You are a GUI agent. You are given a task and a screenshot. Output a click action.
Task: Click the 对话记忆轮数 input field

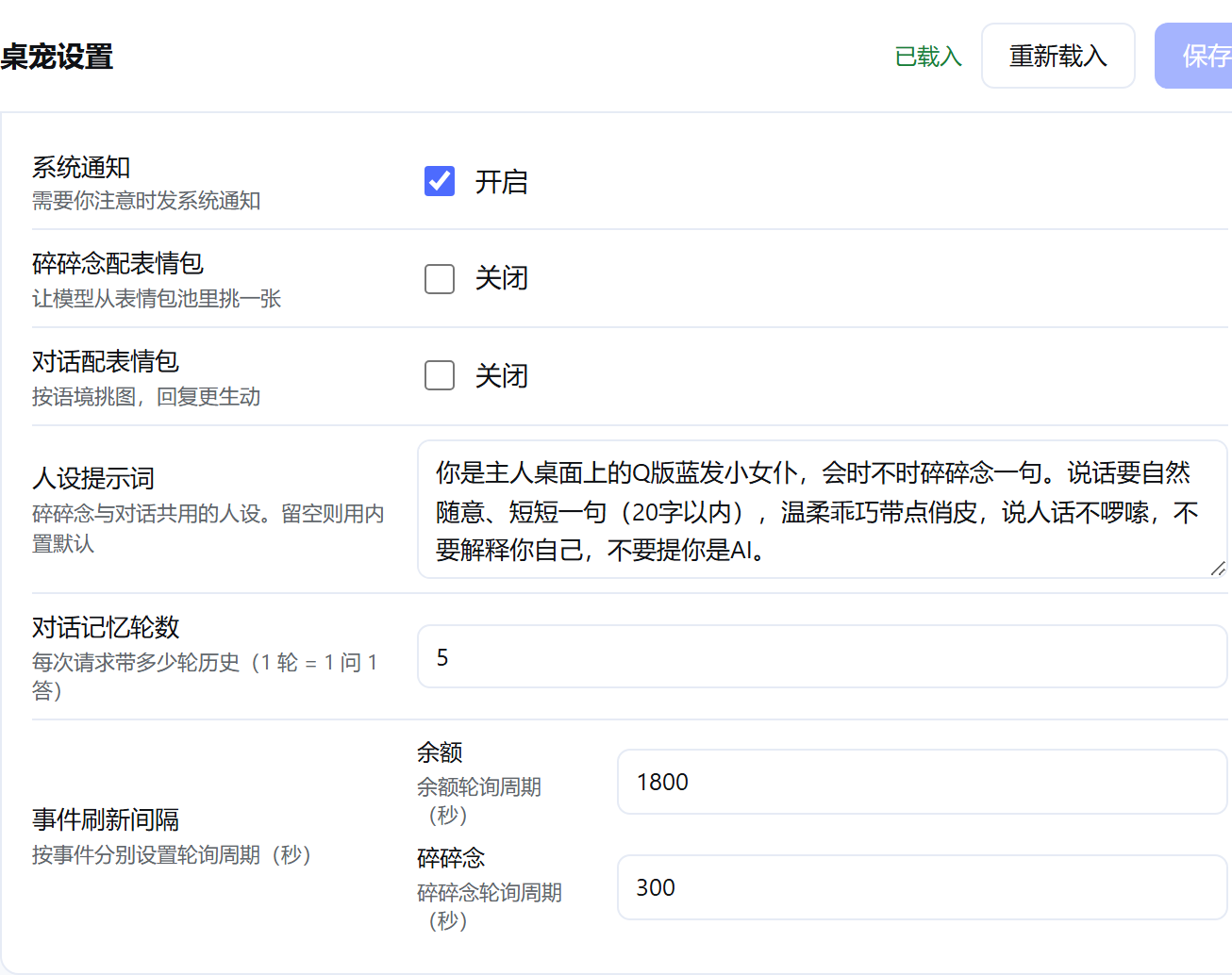click(x=822, y=656)
